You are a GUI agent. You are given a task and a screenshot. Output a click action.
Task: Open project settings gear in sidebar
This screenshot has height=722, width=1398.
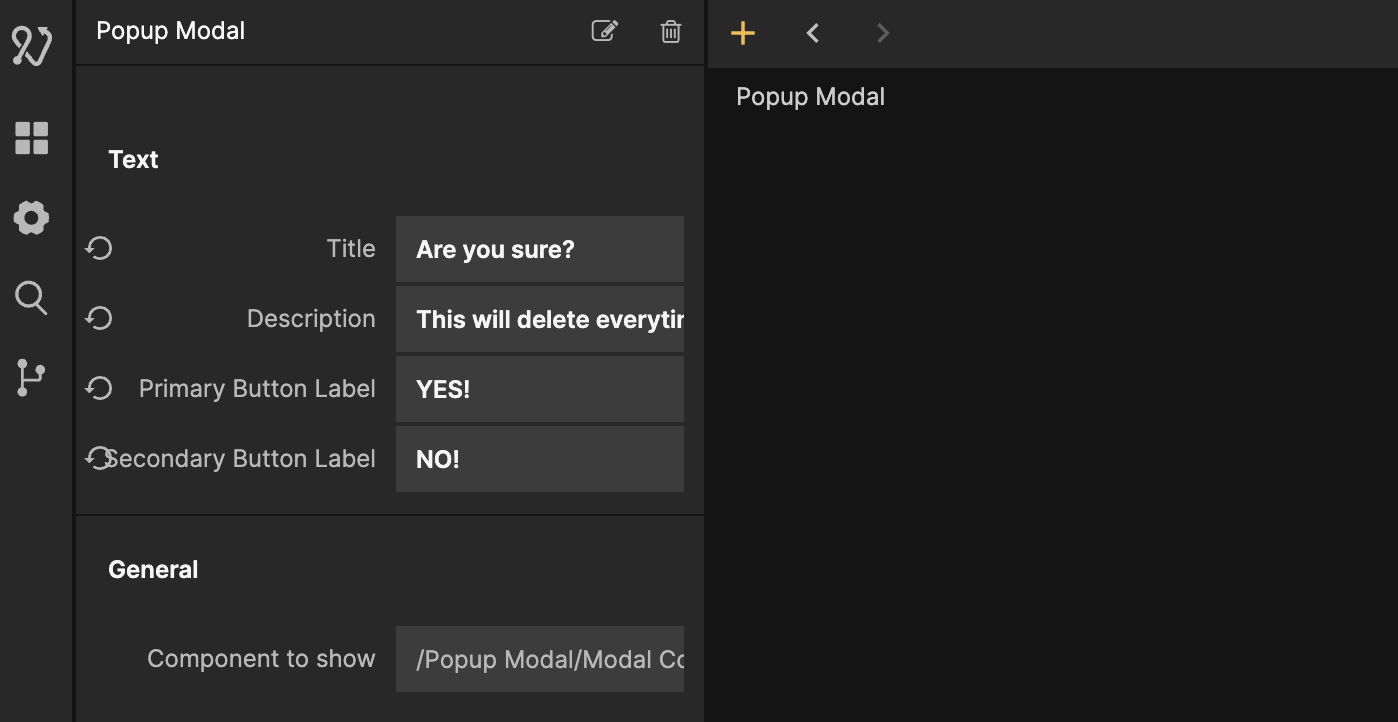32,218
